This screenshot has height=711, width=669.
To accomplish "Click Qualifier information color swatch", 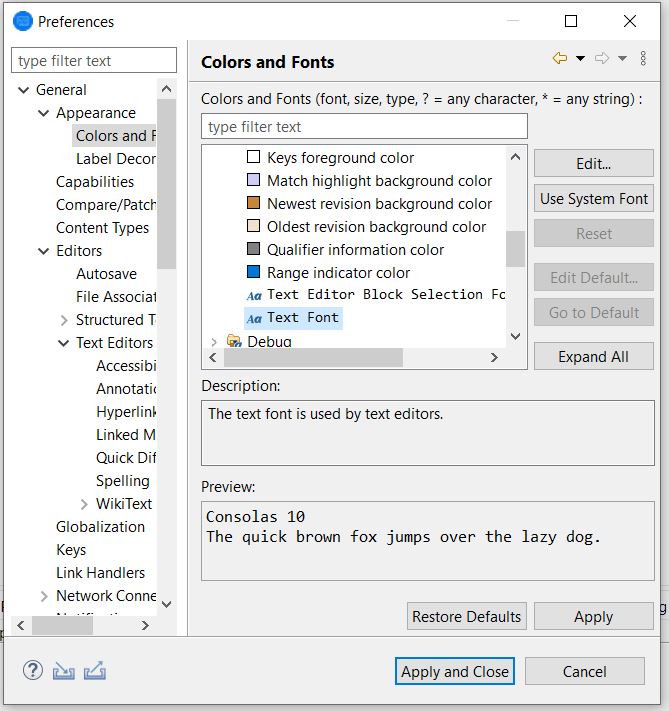I will coord(253,249).
